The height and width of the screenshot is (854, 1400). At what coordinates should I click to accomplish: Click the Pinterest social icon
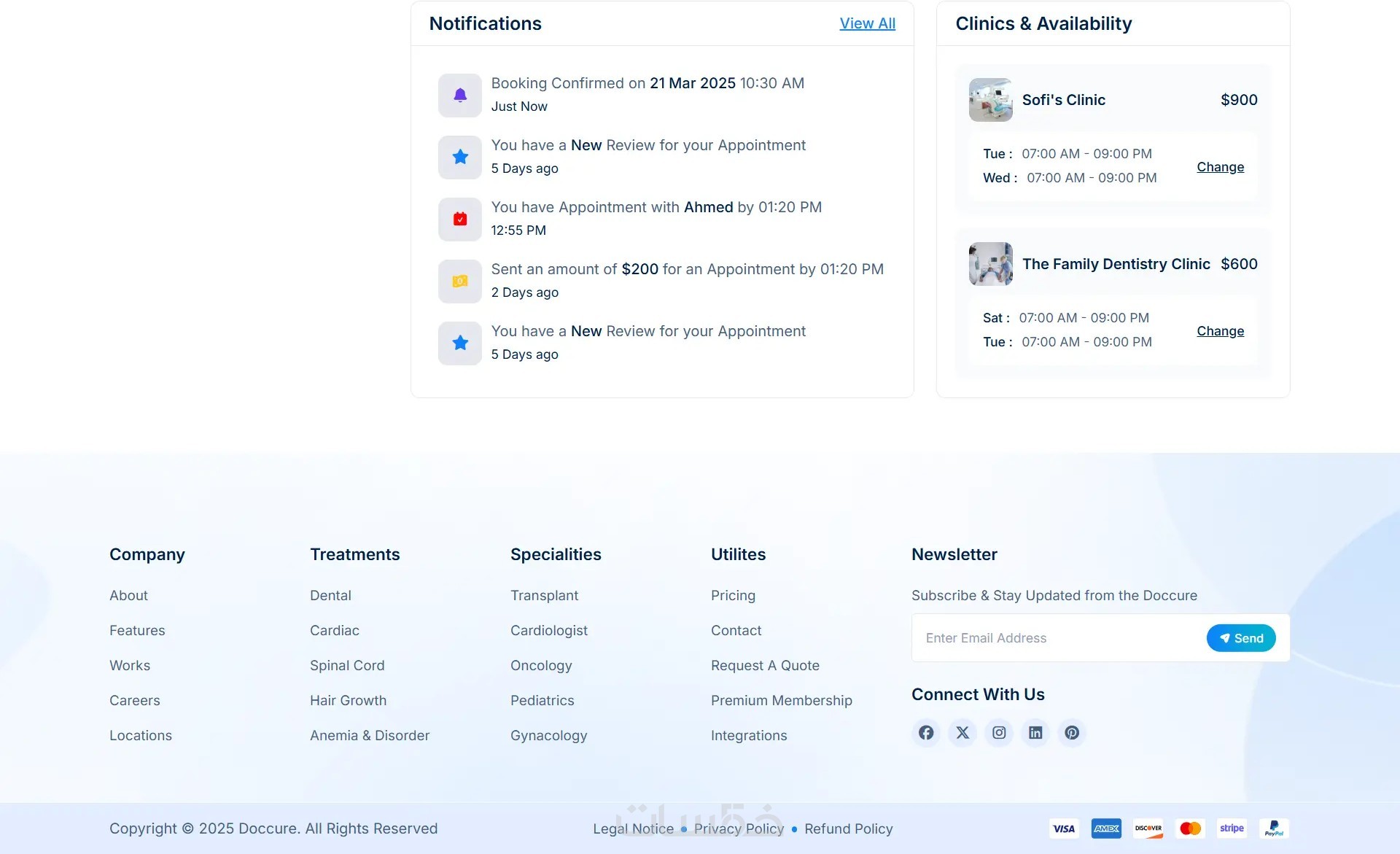click(1072, 732)
